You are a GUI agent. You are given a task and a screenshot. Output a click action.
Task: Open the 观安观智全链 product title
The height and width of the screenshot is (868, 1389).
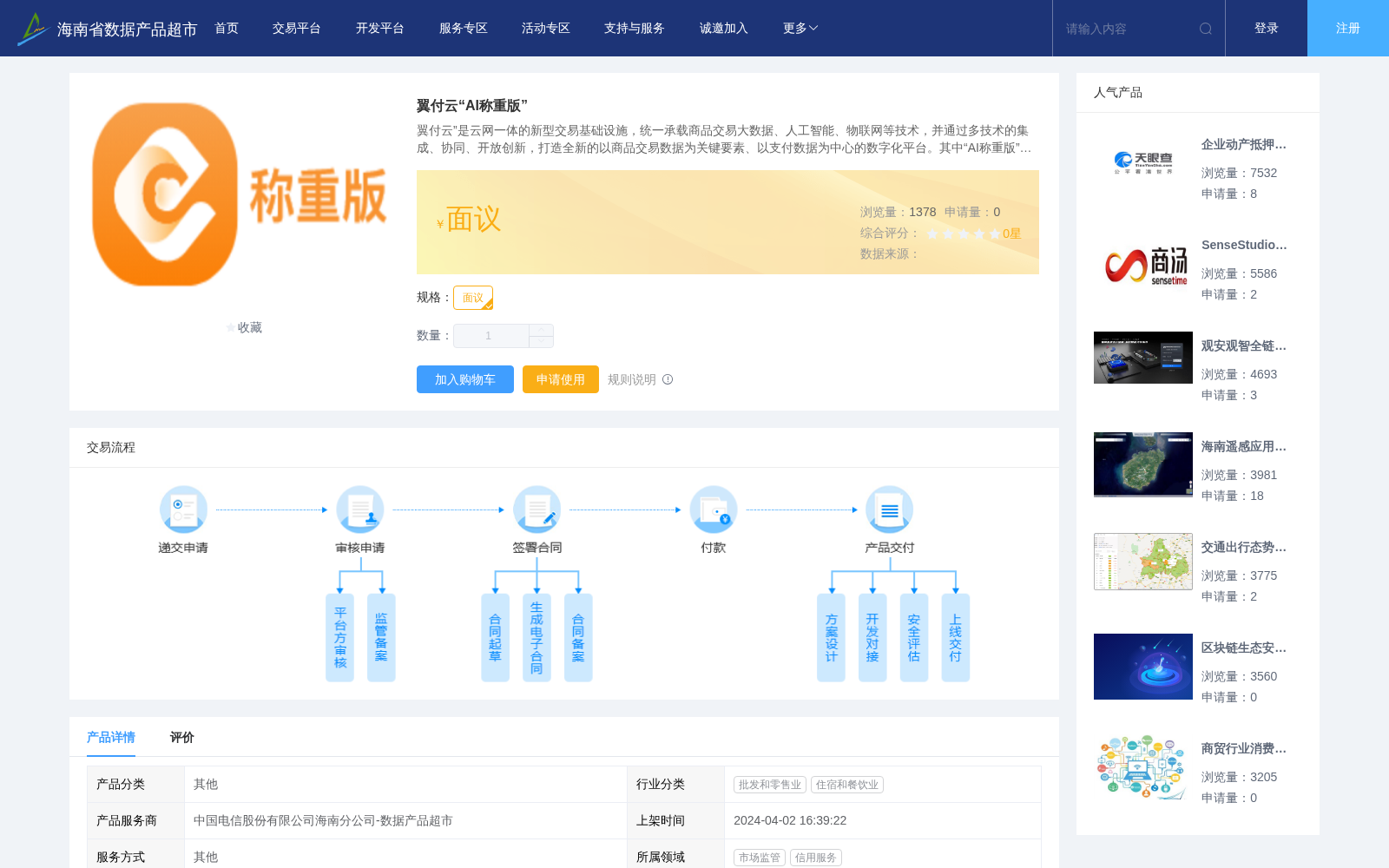pyautogui.click(x=1244, y=345)
